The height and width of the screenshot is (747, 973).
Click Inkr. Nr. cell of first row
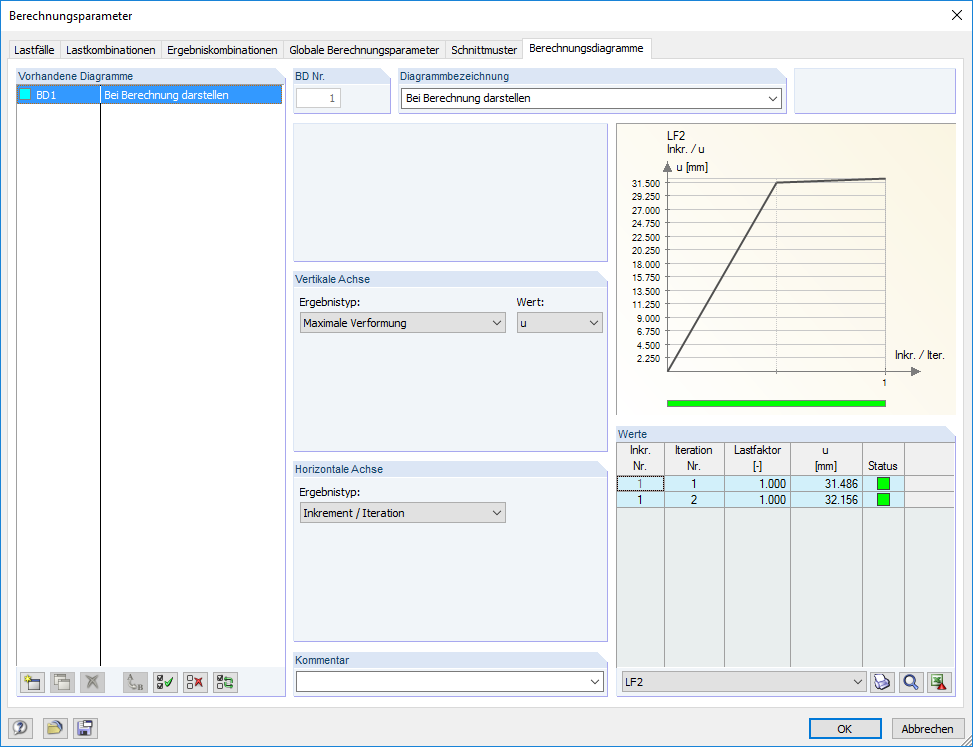[640, 484]
